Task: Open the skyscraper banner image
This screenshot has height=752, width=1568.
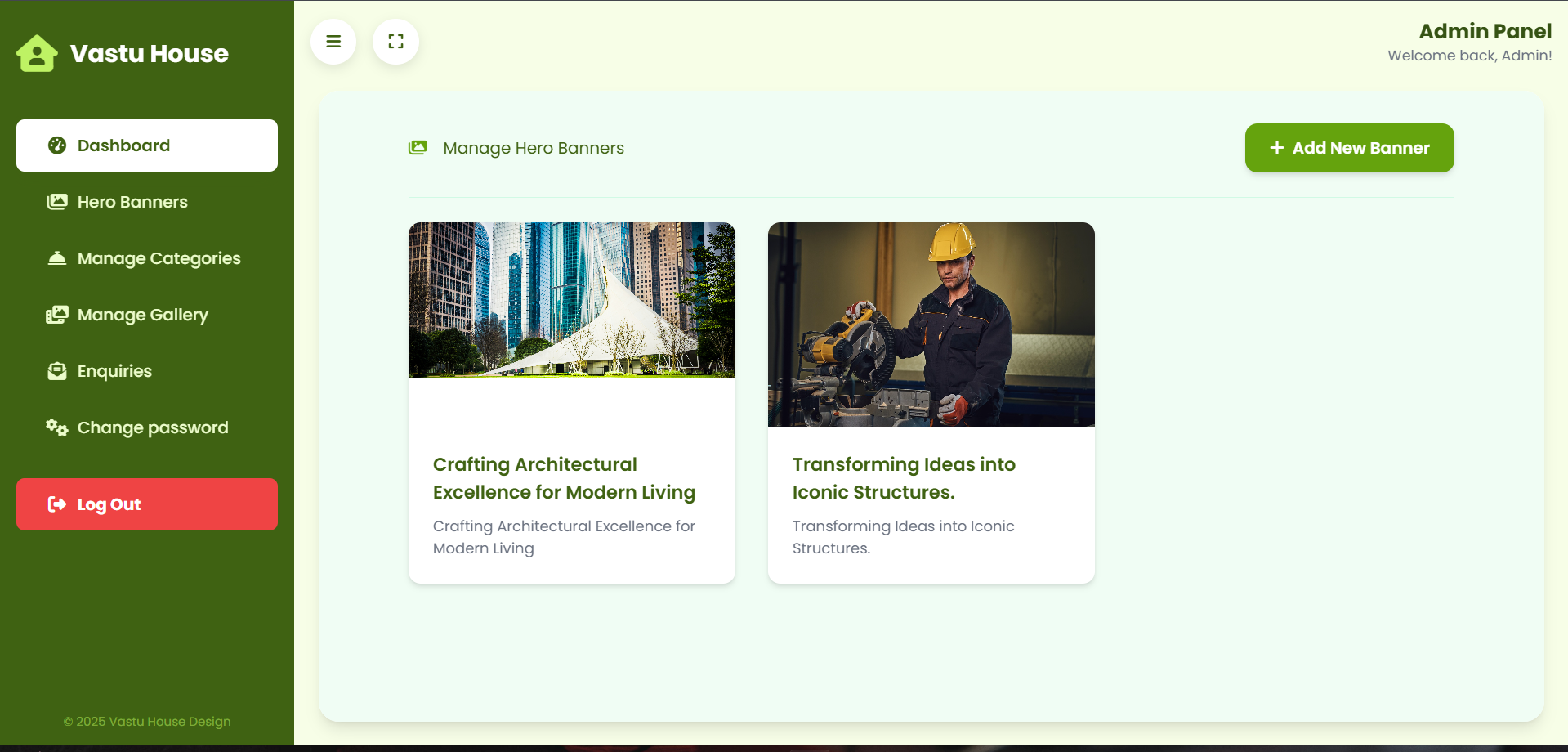Action: (572, 300)
